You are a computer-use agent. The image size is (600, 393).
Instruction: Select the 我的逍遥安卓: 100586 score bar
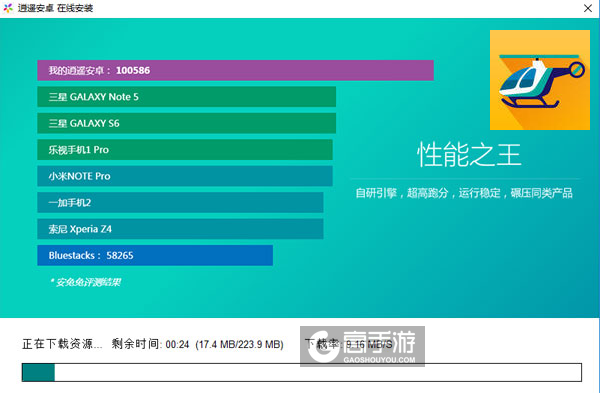tap(235, 70)
